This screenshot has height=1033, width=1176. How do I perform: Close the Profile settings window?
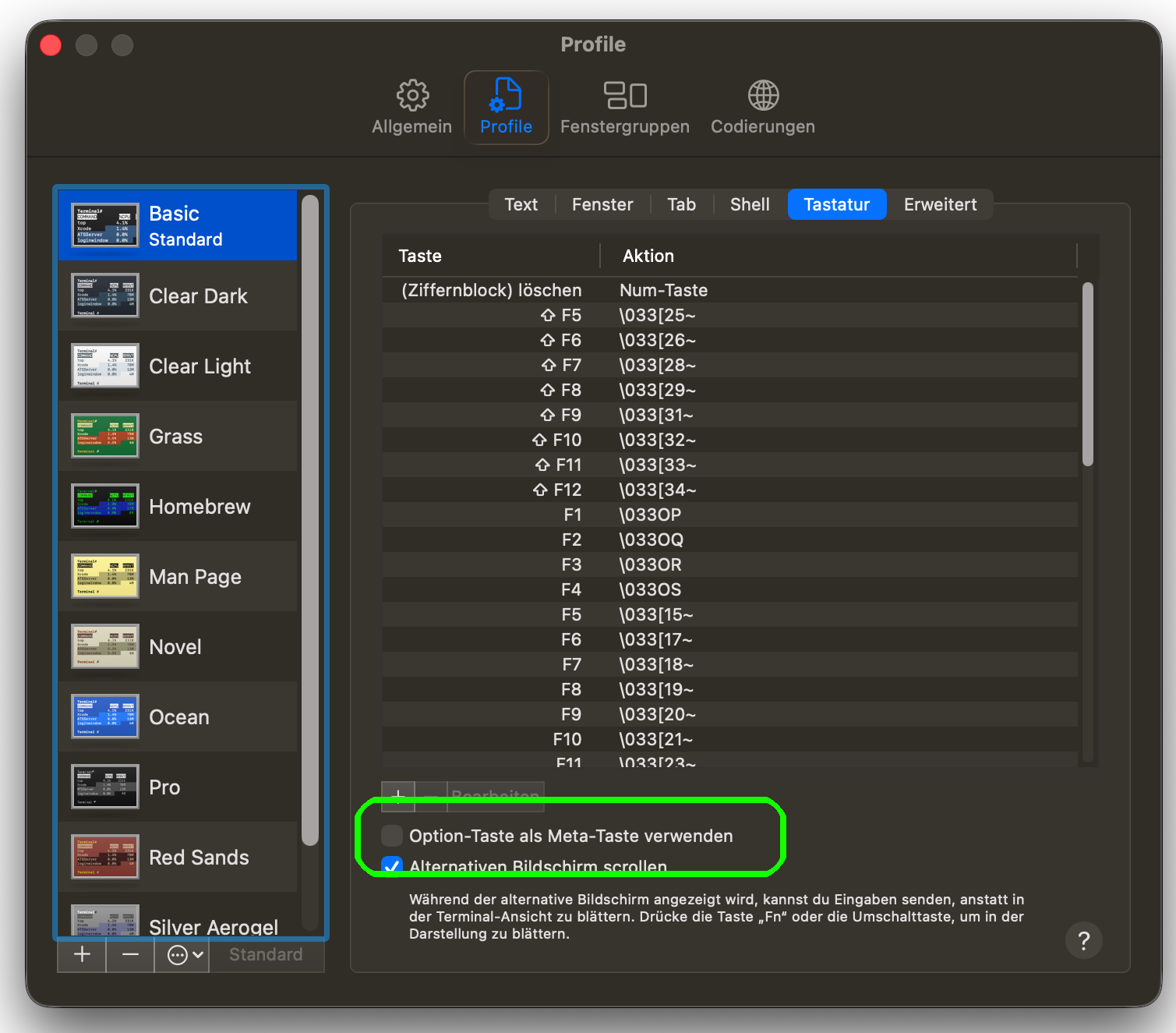pyautogui.click(x=51, y=45)
